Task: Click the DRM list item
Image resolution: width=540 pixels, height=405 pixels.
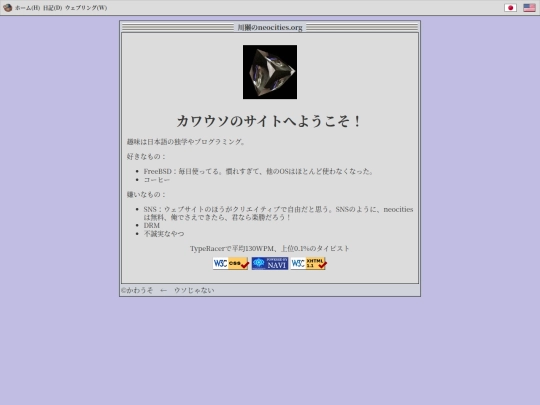Action: point(152,226)
